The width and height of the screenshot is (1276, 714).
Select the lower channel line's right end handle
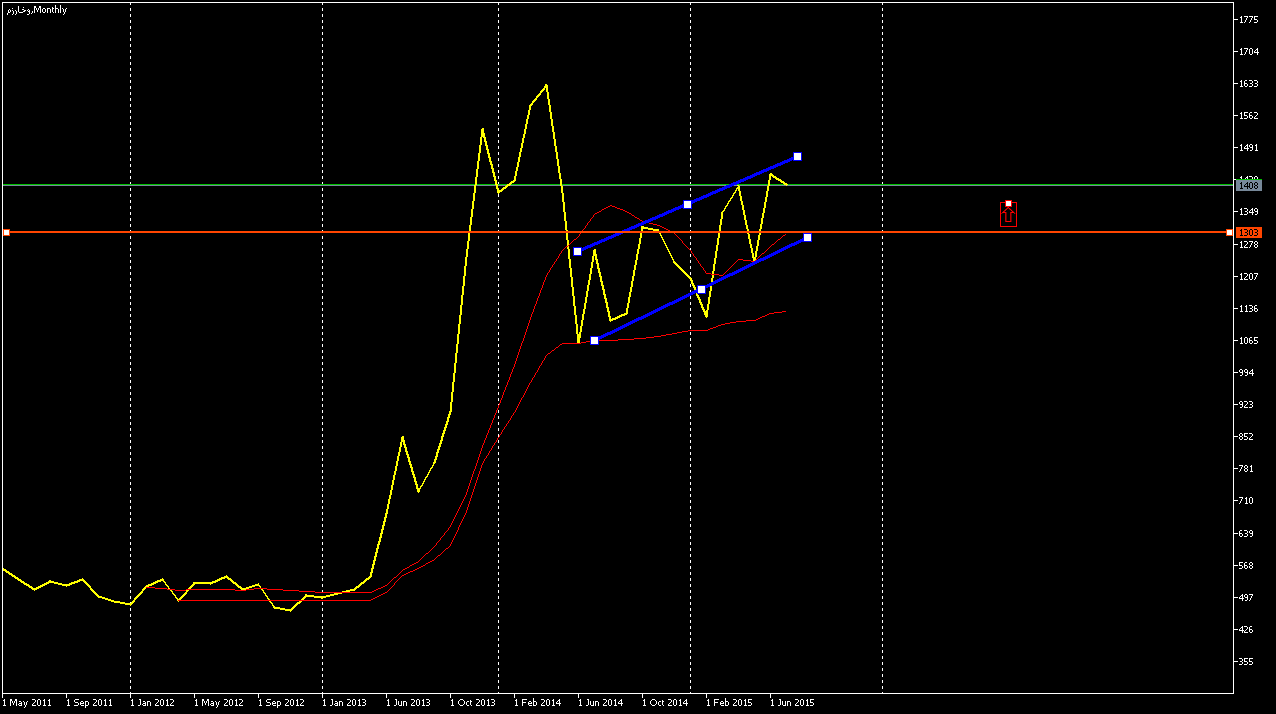pyautogui.click(x=807, y=237)
